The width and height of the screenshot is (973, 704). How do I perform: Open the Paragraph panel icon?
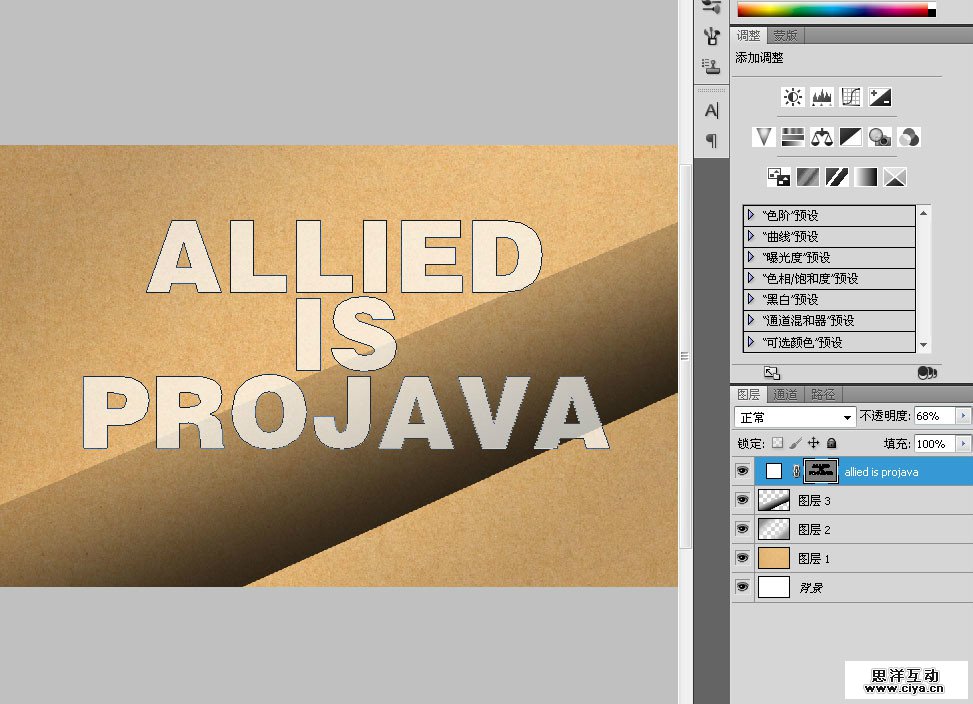point(711,140)
